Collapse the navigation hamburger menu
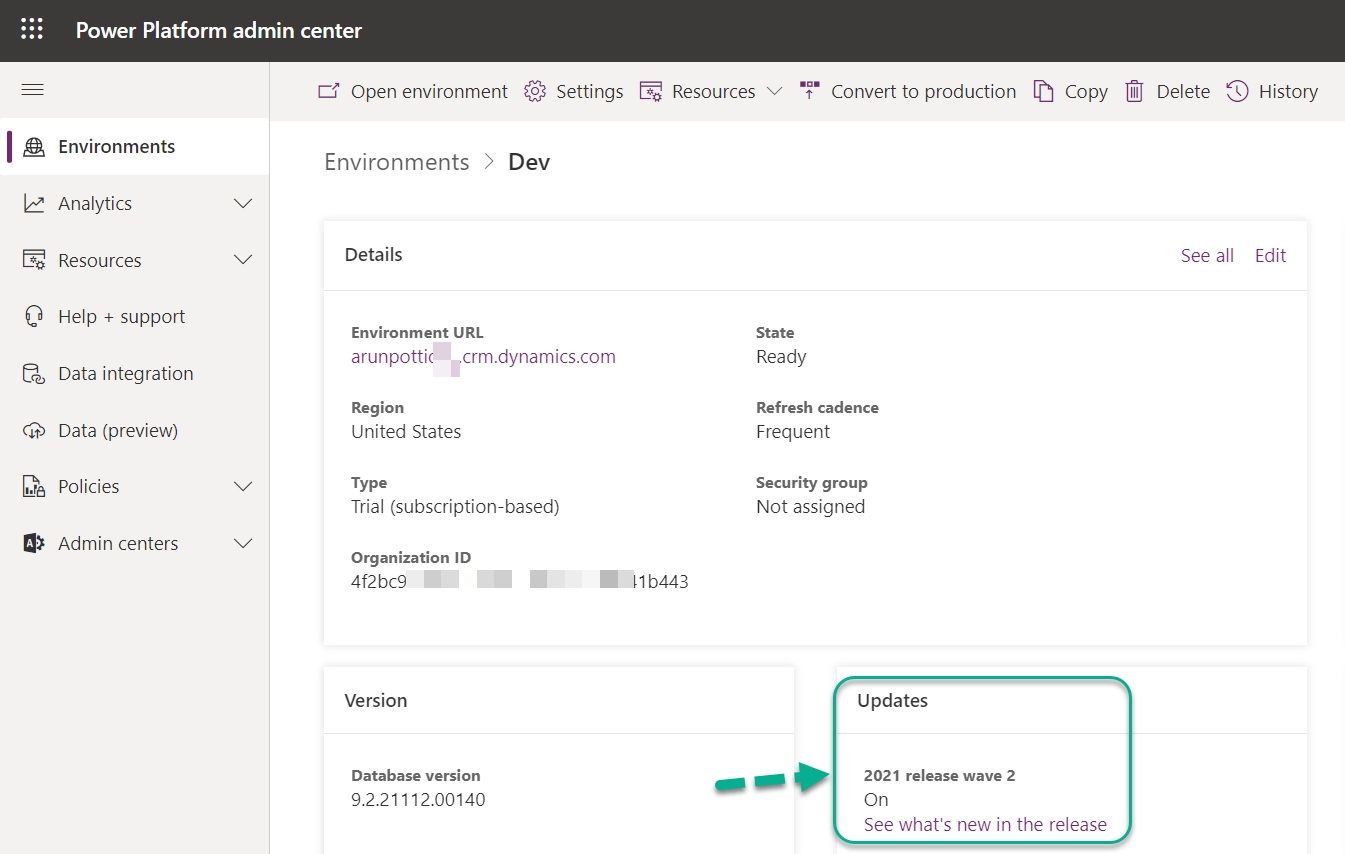Screen dimensions: 1345x854 32,90
